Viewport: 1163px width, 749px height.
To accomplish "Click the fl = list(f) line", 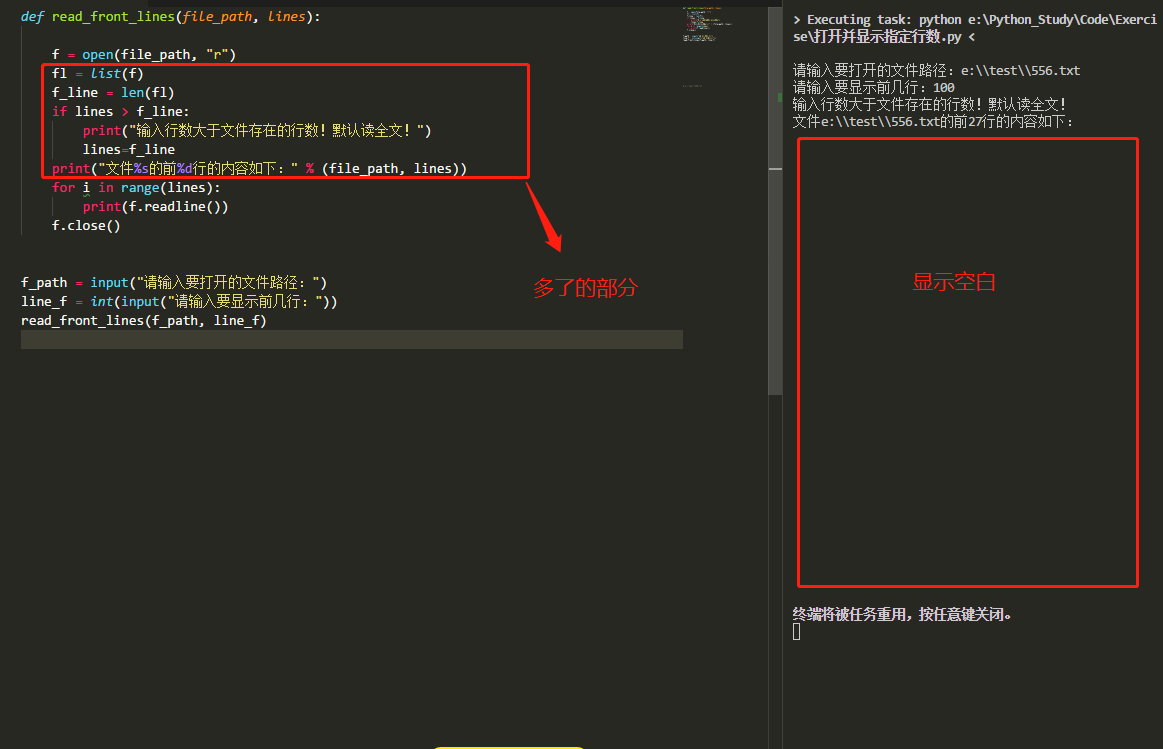I will (97, 73).
